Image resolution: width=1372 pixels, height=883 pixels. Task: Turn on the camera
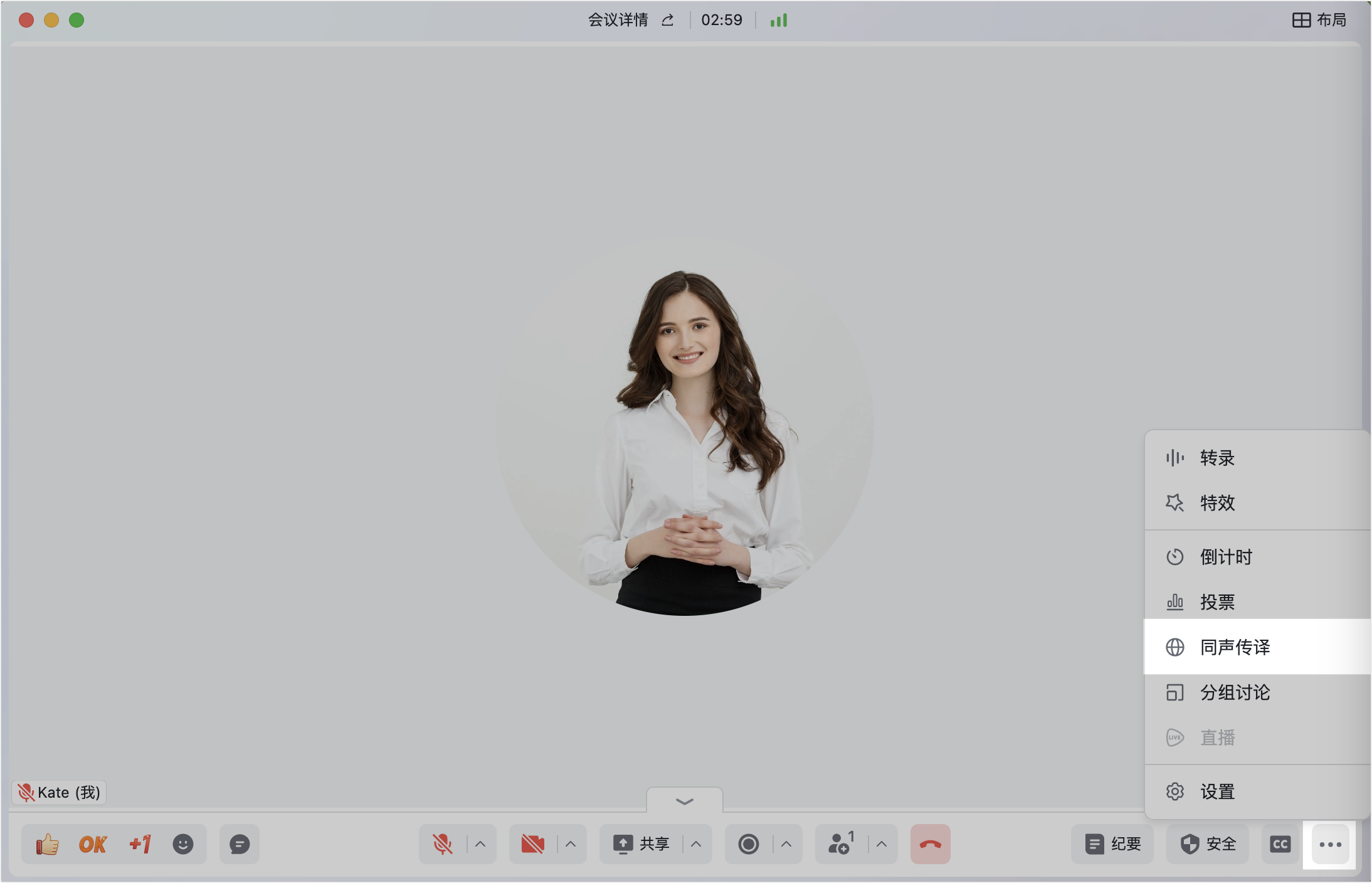coord(533,844)
